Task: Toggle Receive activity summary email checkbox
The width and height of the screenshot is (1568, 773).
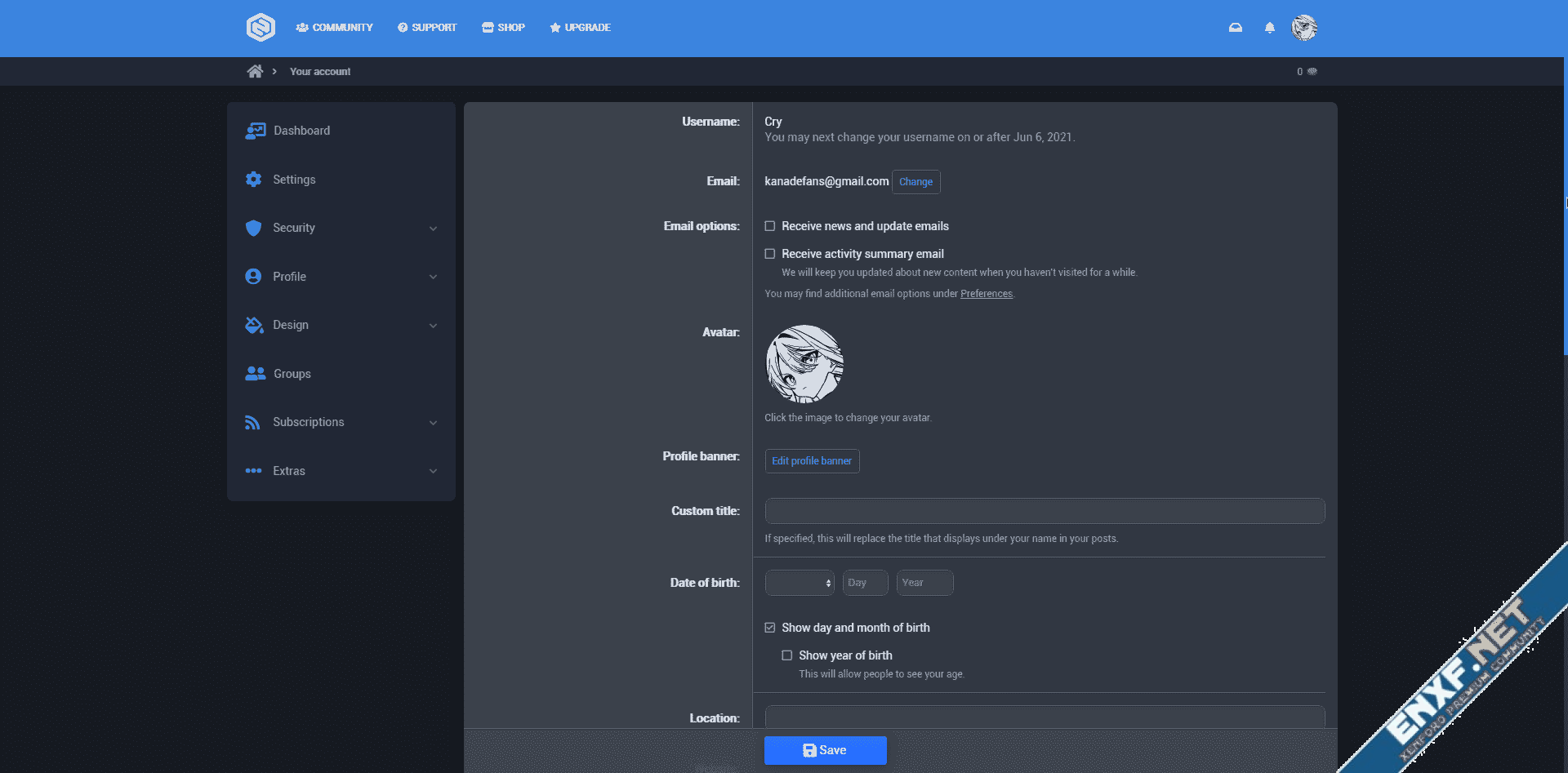Action: [x=770, y=254]
